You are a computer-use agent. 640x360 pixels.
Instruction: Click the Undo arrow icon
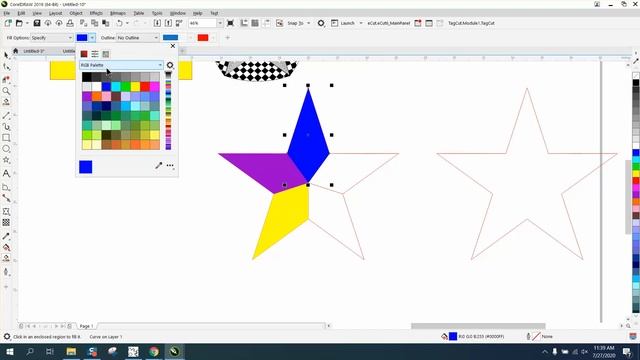click(x=119, y=23)
